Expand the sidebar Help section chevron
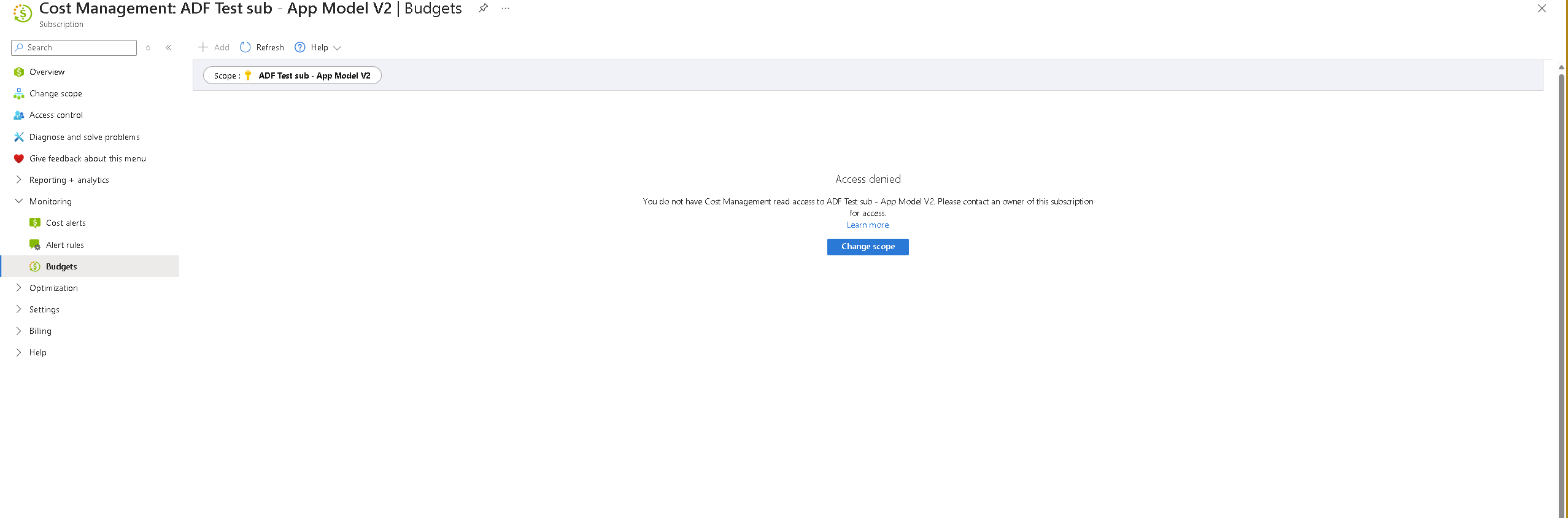Screen dimensions: 1568x518 click(18, 352)
